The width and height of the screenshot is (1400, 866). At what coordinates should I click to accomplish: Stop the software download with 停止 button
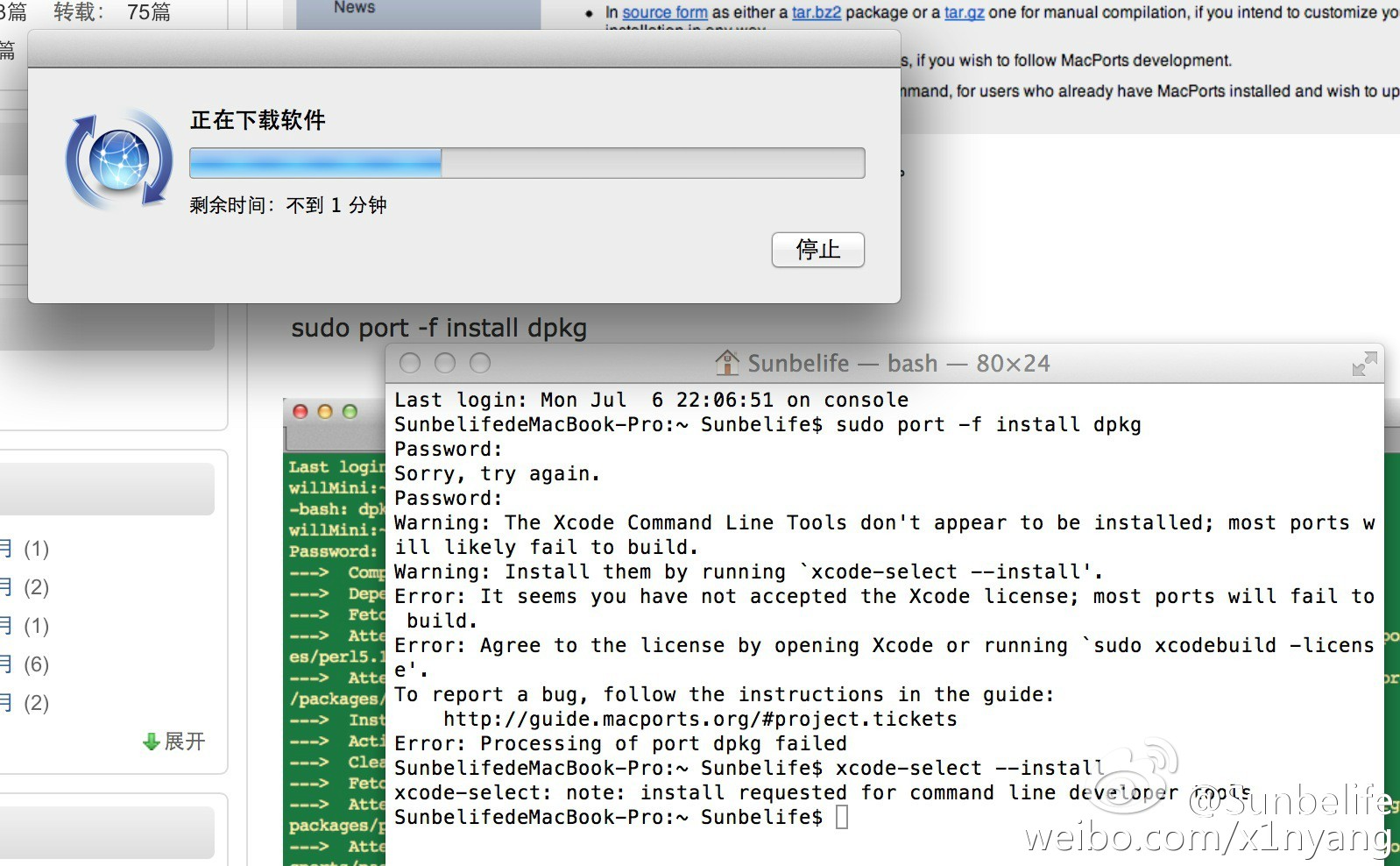(x=817, y=250)
